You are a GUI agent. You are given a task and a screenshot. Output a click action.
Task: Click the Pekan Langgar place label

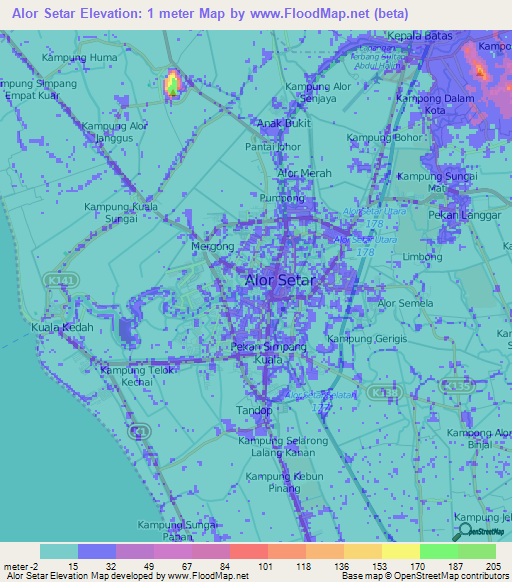coord(464,215)
